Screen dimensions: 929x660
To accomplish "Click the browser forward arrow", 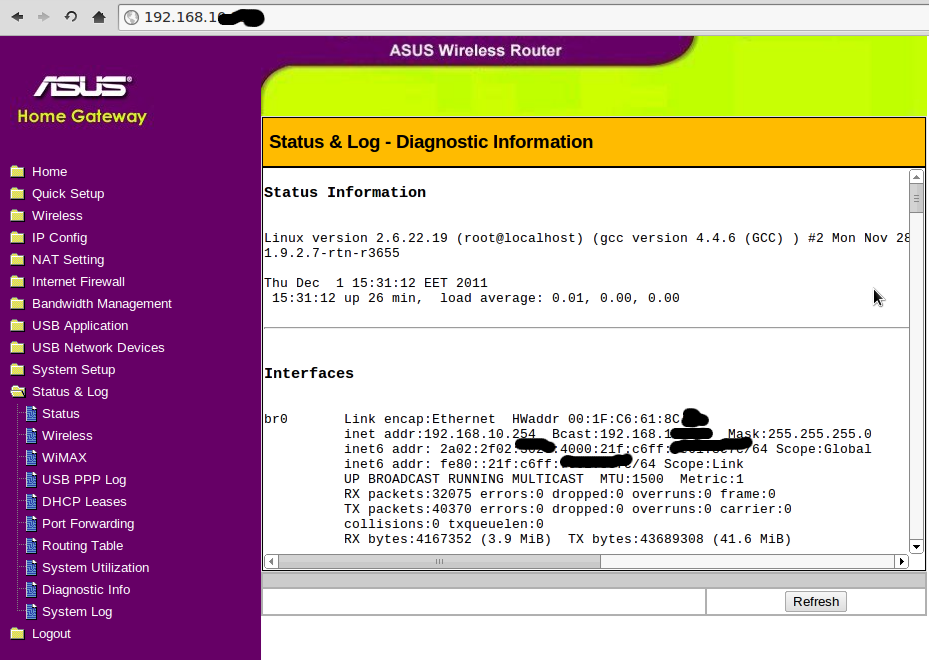I will coord(44,17).
